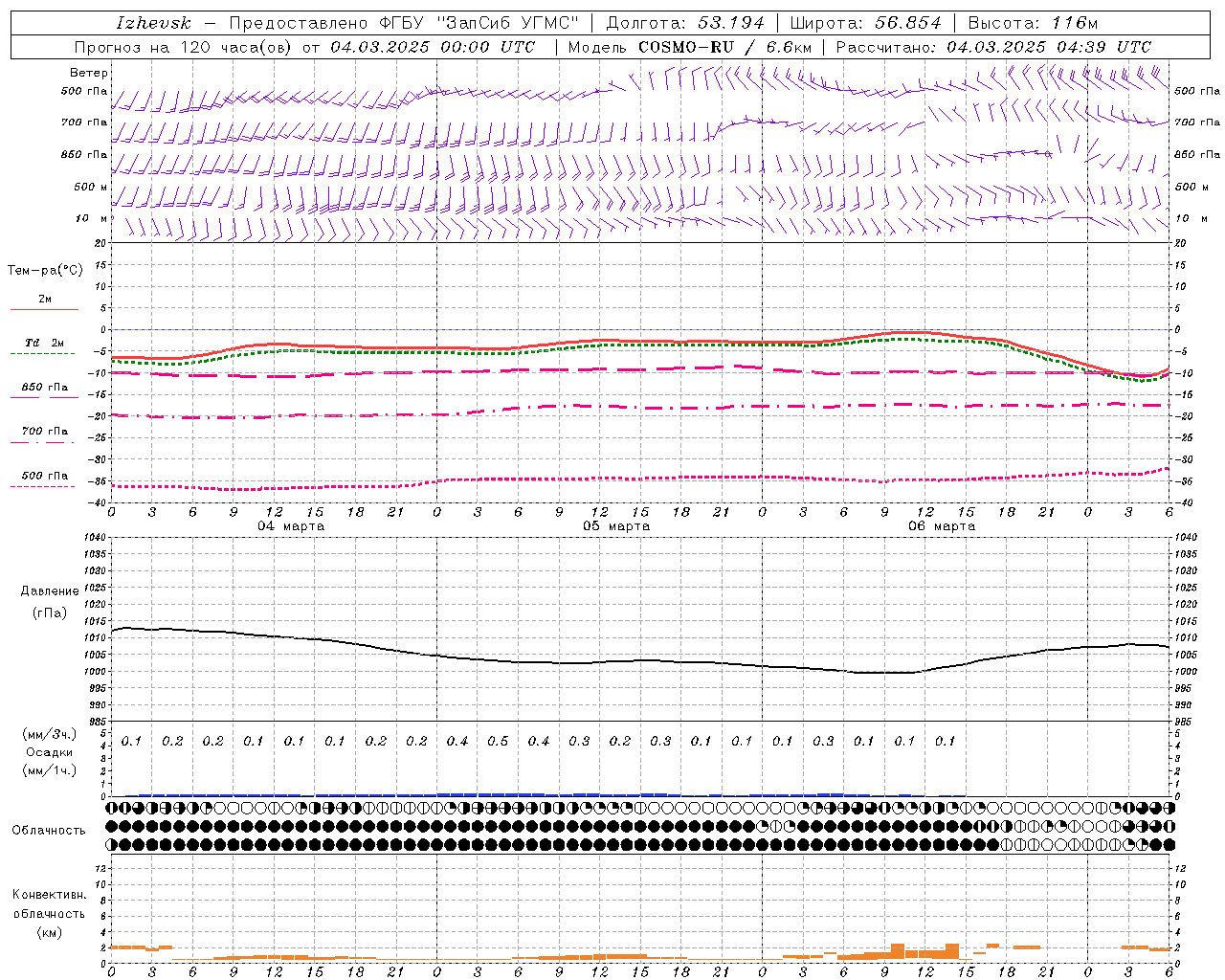
Task: Click the '700 гПа' temperature legend entry
Action: pyautogui.click(x=44, y=432)
